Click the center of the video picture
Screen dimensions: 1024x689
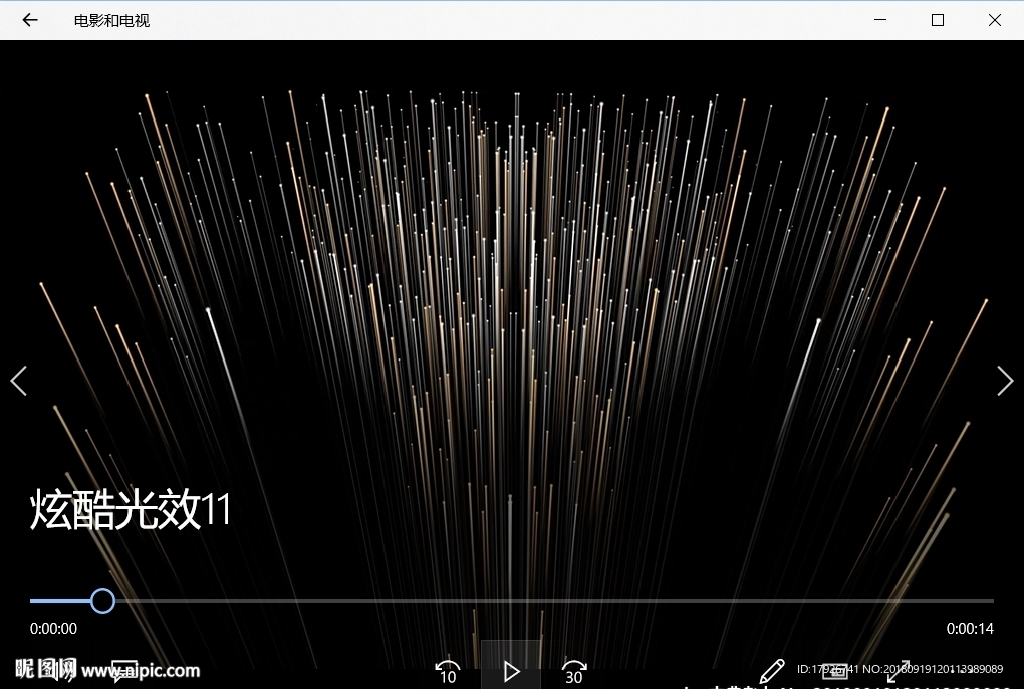point(512,364)
